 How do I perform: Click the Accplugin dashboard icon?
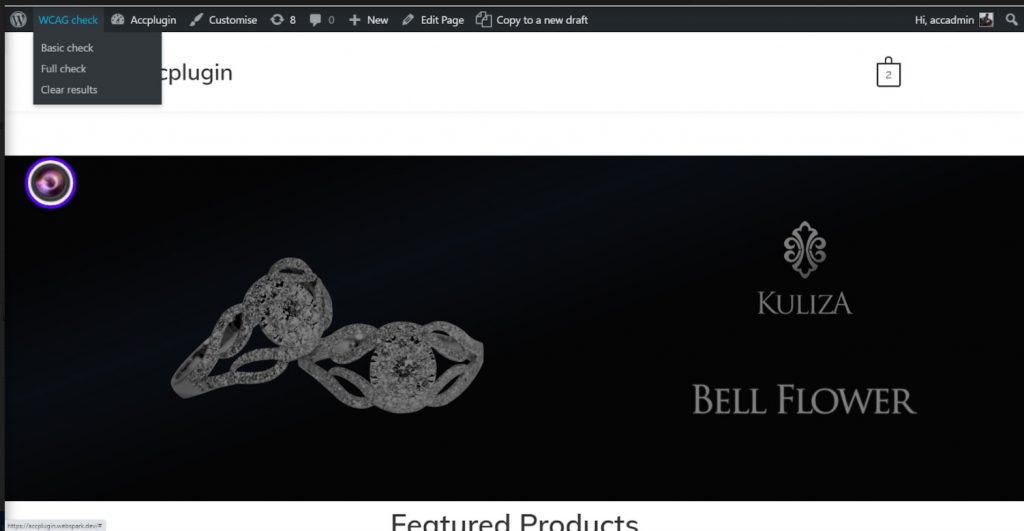[118, 20]
